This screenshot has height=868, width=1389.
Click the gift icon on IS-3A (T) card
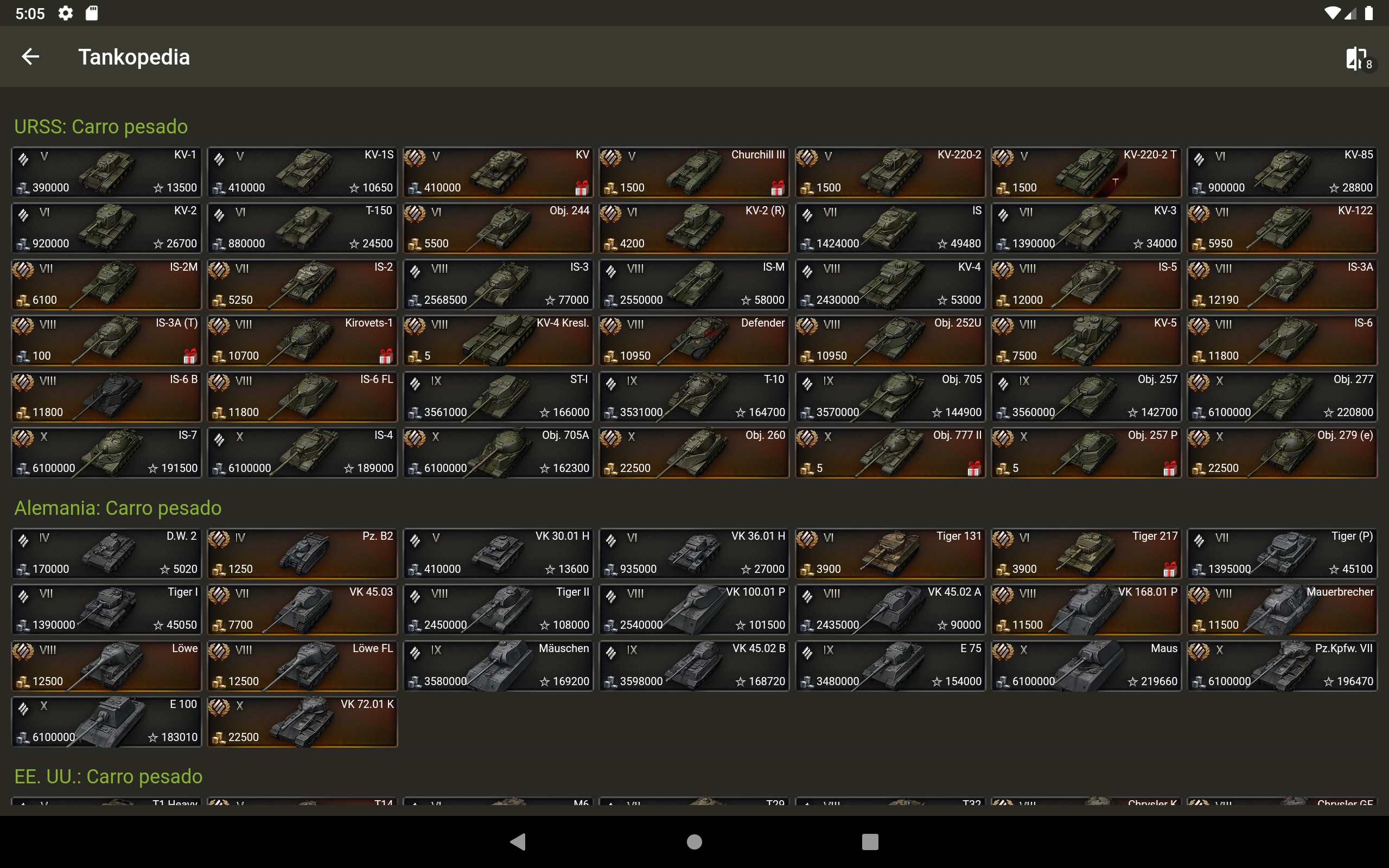click(x=190, y=356)
